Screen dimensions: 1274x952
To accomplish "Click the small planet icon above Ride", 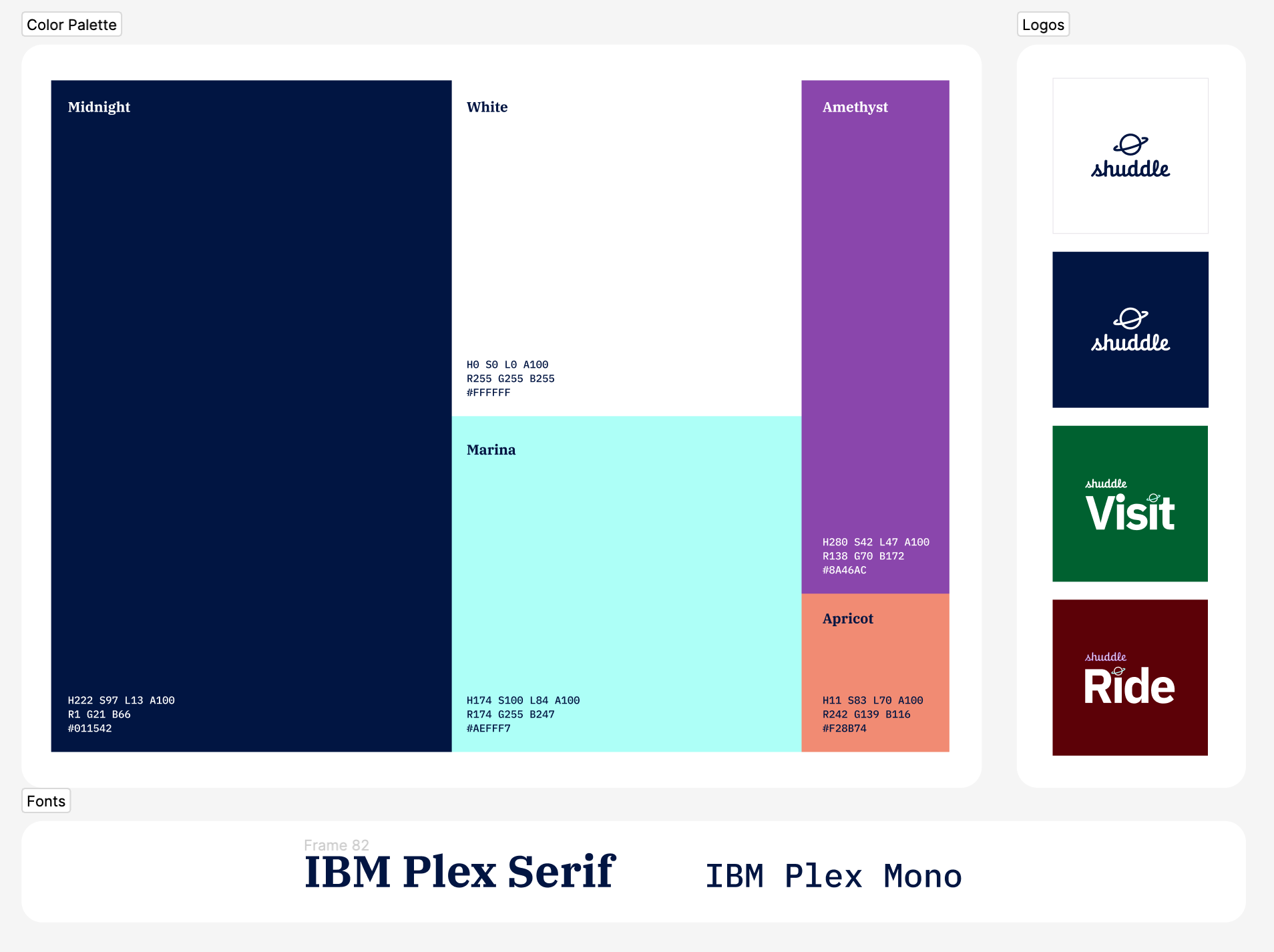I will pyautogui.click(x=1119, y=671).
